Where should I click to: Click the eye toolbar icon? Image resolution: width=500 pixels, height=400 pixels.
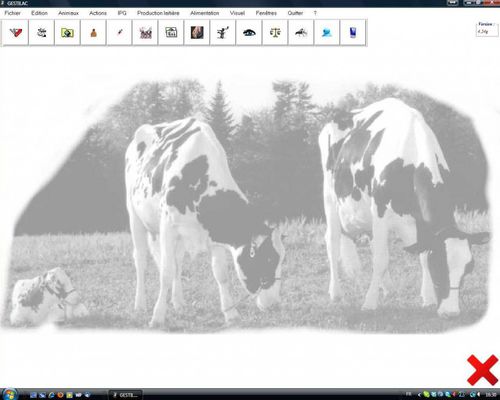click(249, 32)
